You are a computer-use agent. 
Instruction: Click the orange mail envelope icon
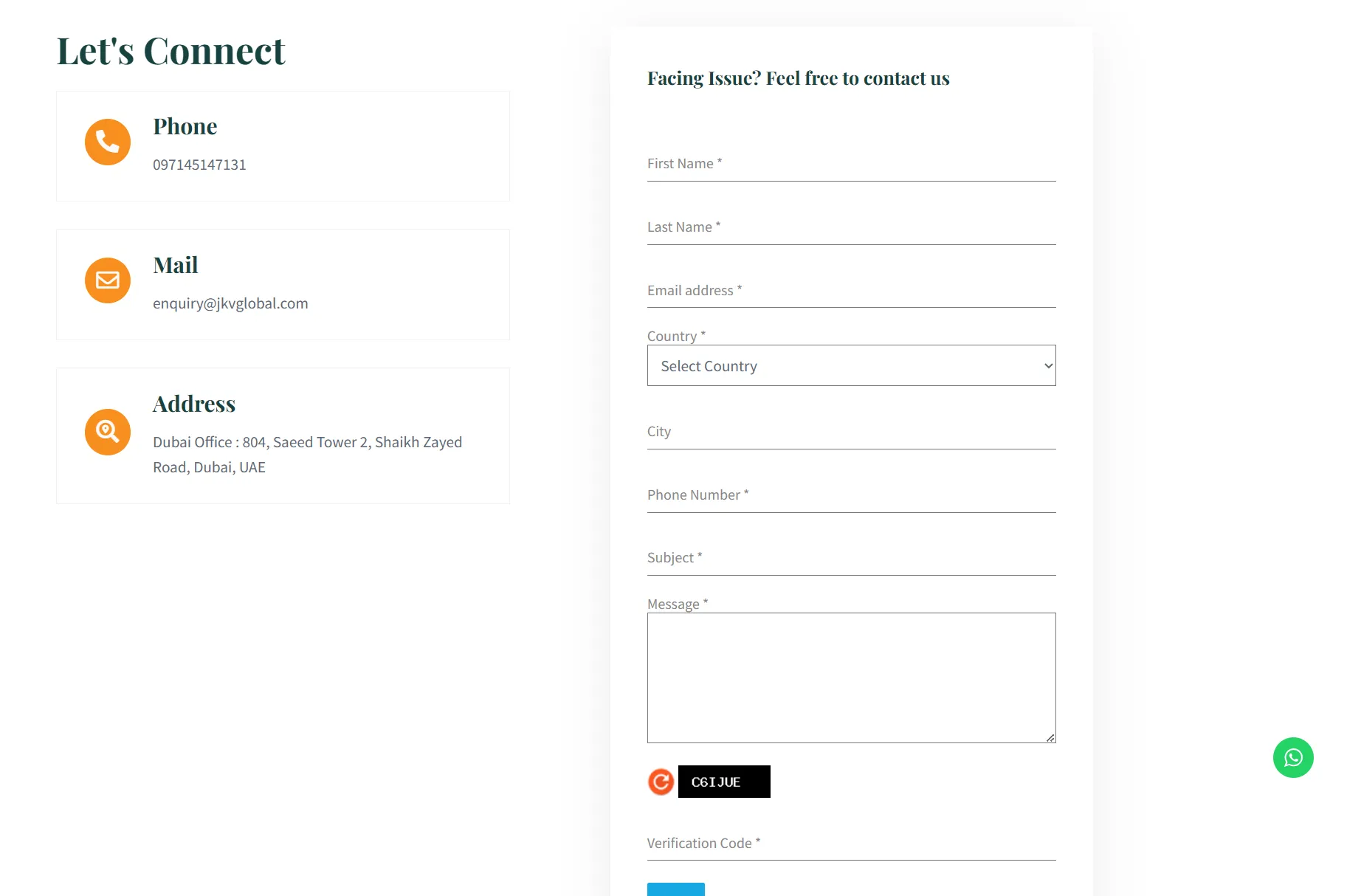coord(108,280)
